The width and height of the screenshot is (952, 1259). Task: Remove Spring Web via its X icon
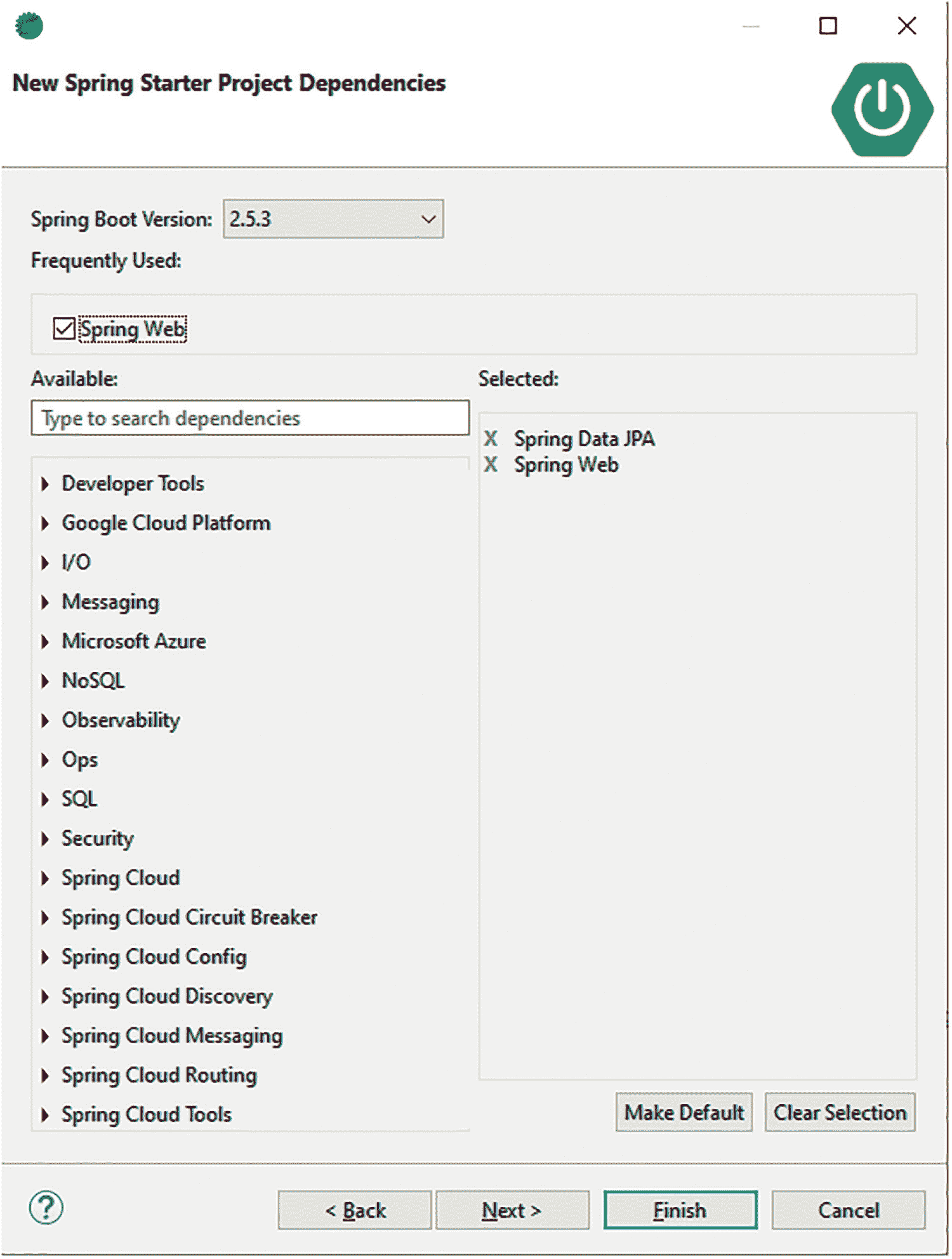pos(491,465)
